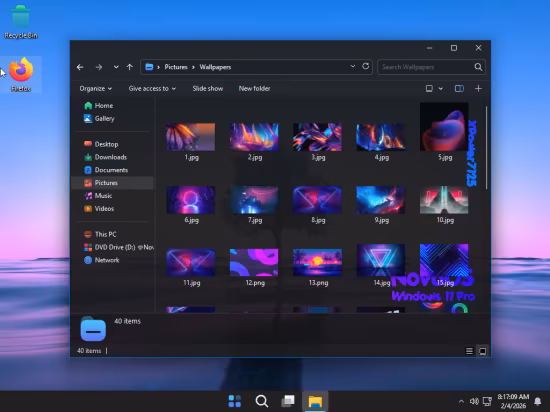
Task: Open the volume control in tray
Action: tap(474, 401)
